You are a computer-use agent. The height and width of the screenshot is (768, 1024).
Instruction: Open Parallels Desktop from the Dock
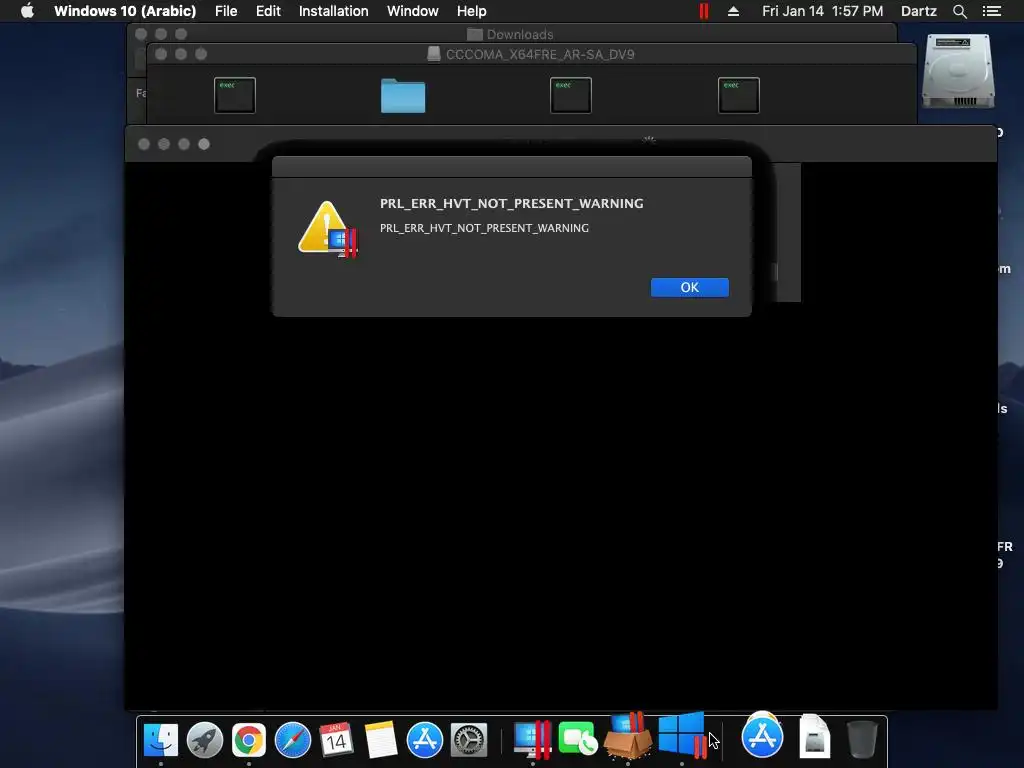click(532, 740)
